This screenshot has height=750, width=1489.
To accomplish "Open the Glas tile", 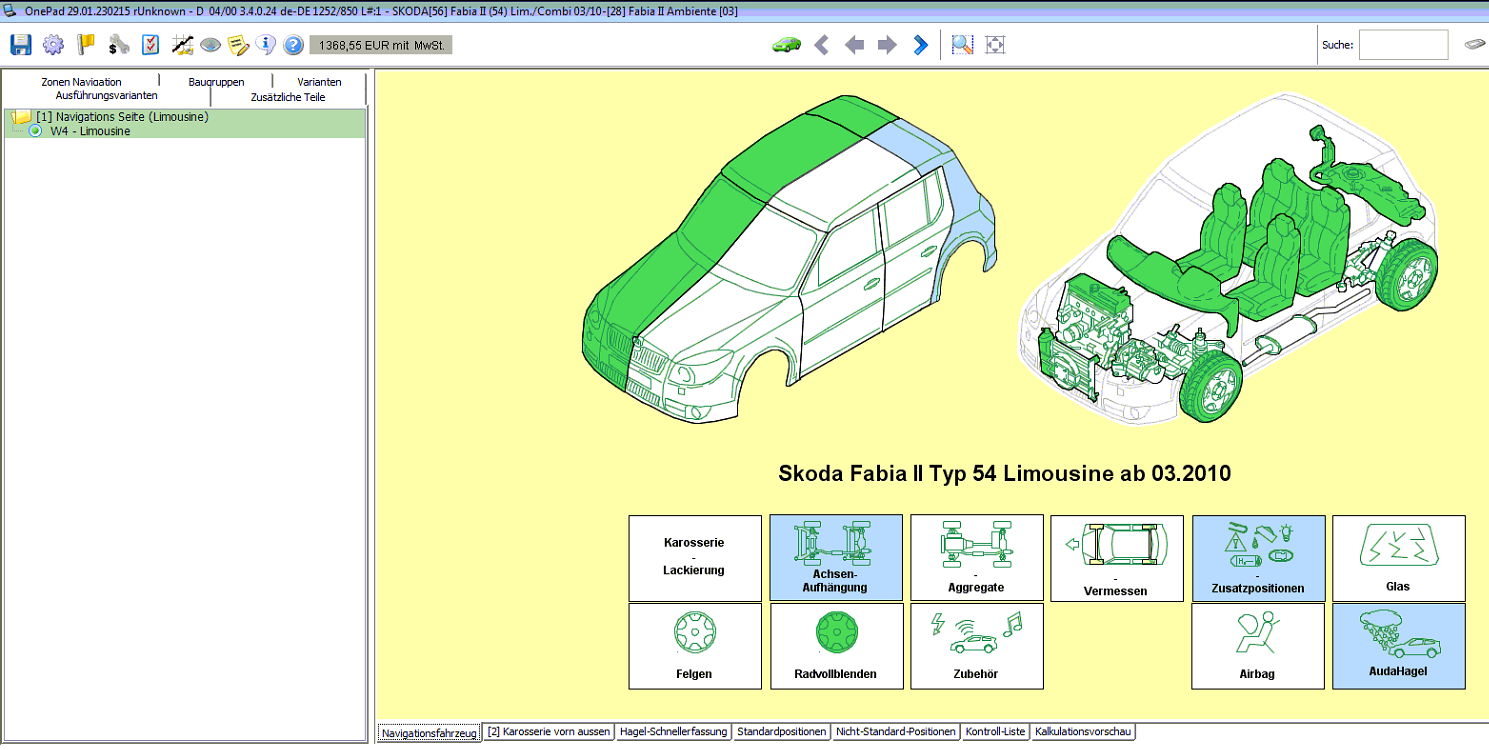I will point(1399,558).
